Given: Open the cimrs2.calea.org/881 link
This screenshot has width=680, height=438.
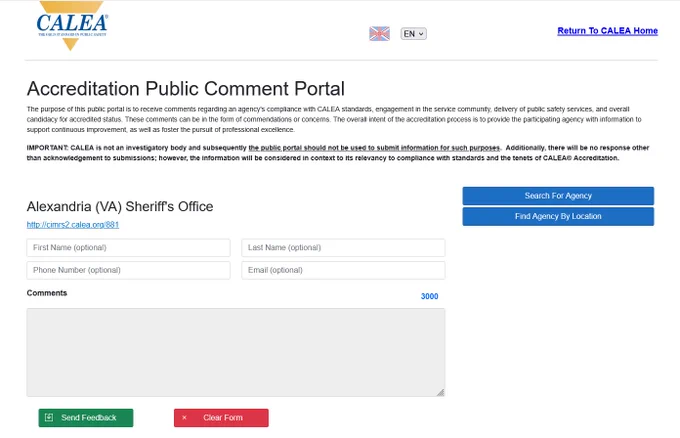Looking at the screenshot, I should [73, 225].
